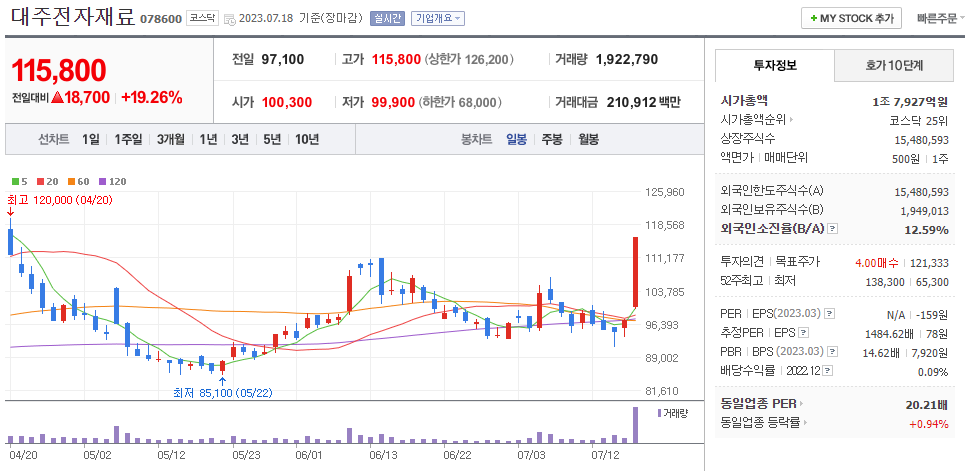970x471 pixels.
Task: Click the 시가 value 100,300
Action: coord(287,102)
